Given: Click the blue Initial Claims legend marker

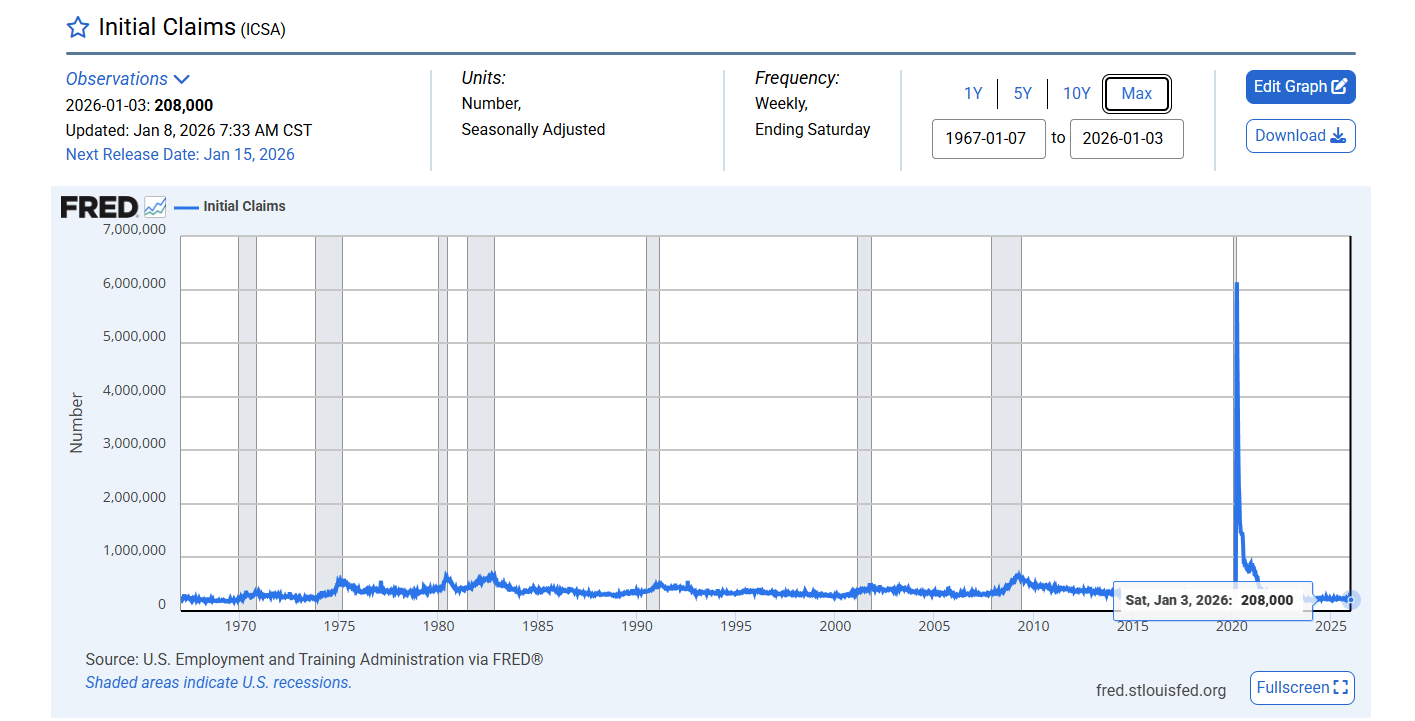Looking at the screenshot, I should (x=185, y=206).
